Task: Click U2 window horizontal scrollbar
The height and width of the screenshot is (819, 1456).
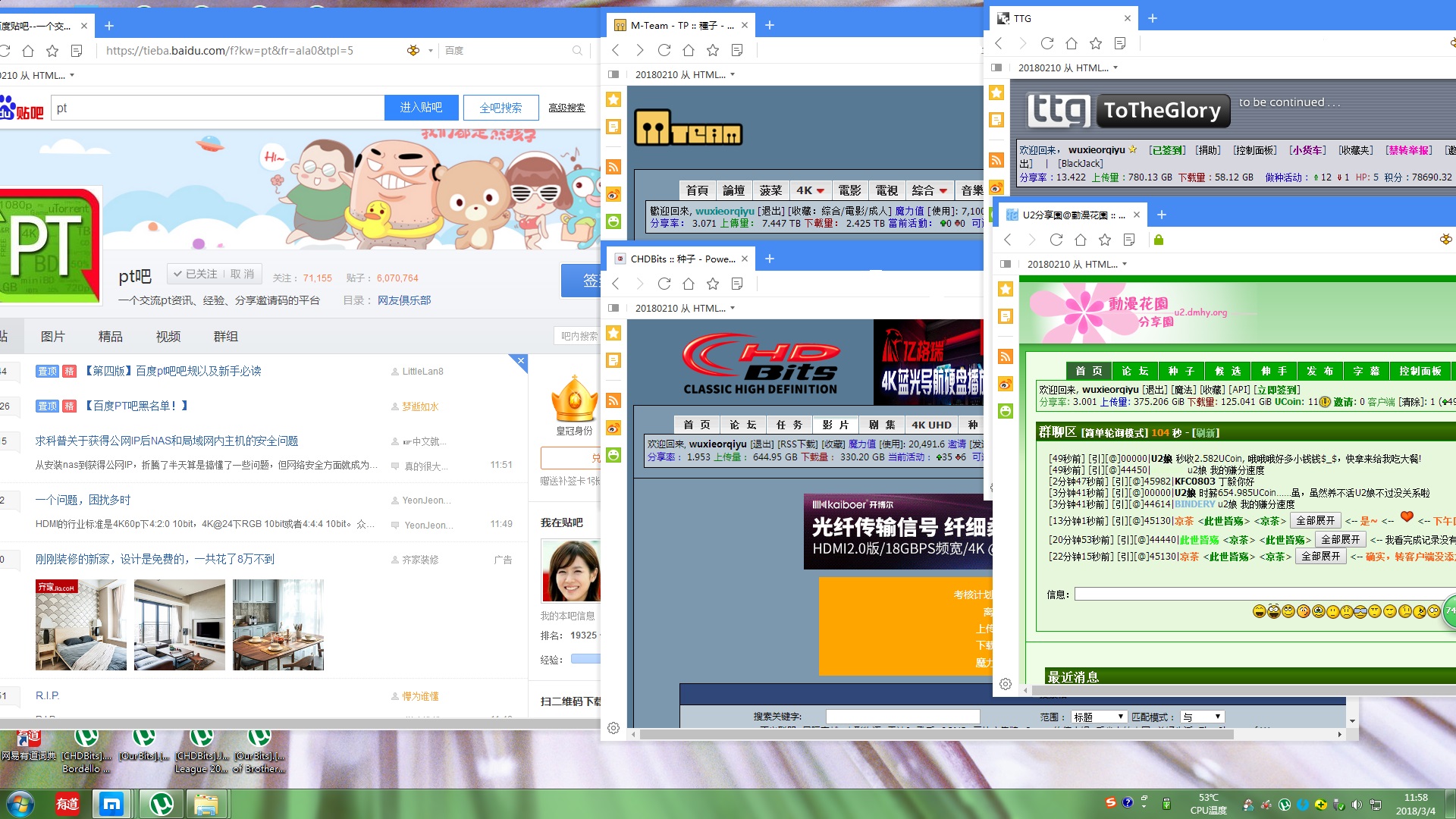Action: click(1244, 691)
